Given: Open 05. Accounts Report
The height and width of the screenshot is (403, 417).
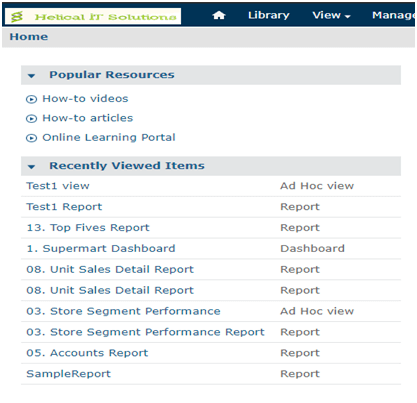Looking at the screenshot, I should pyautogui.click(x=87, y=353).
